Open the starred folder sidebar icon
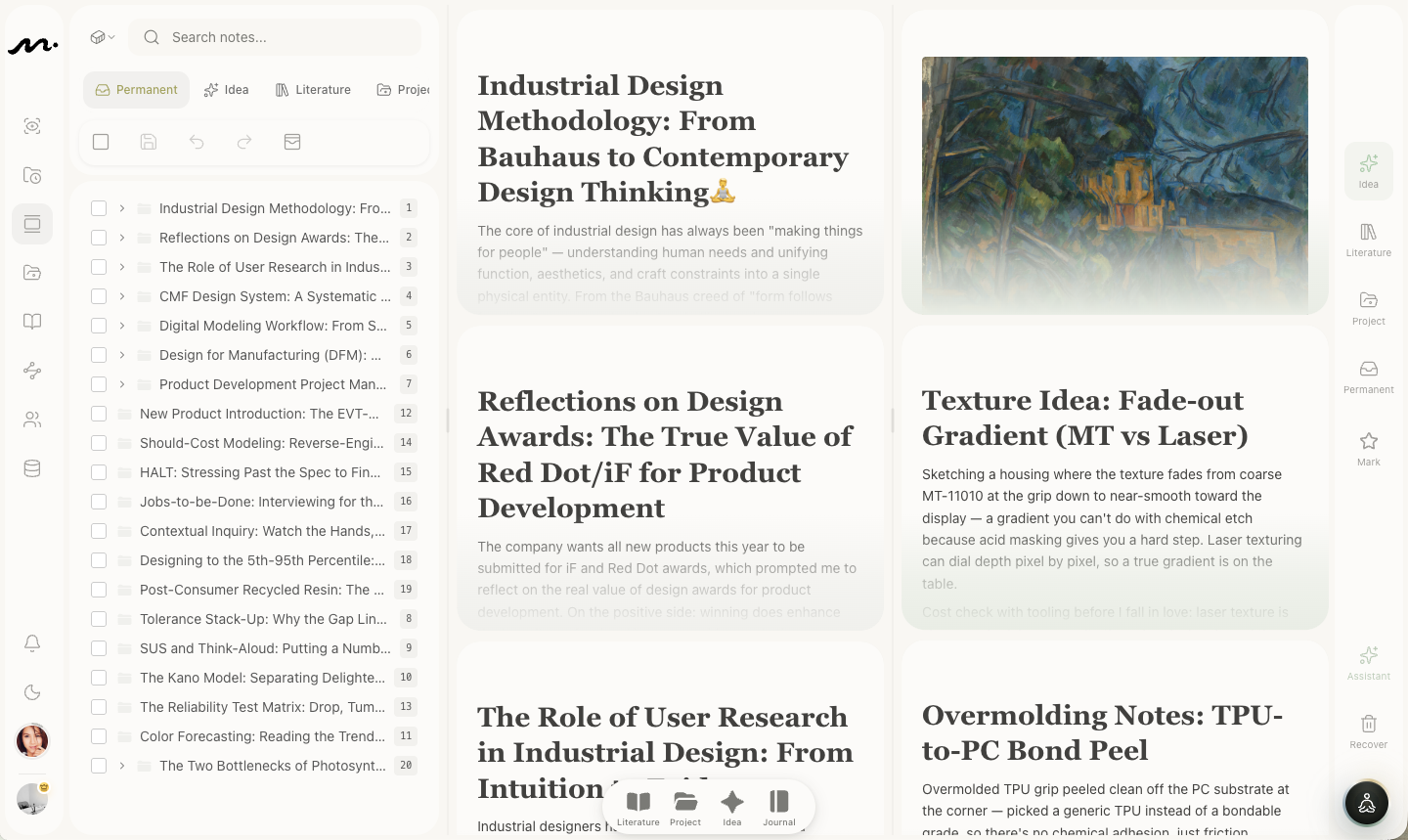This screenshot has width=1408, height=840. coord(32,273)
